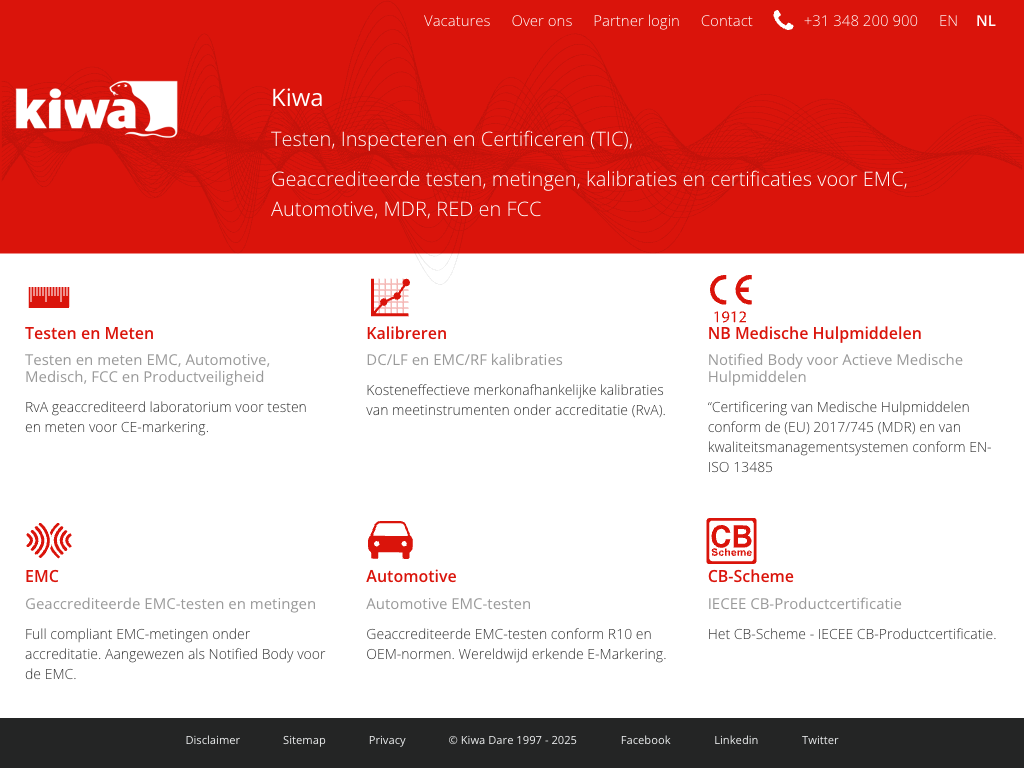Go to Partner login
Image resolution: width=1024 pixels, height=768 pixels.
tap(636, 20)
